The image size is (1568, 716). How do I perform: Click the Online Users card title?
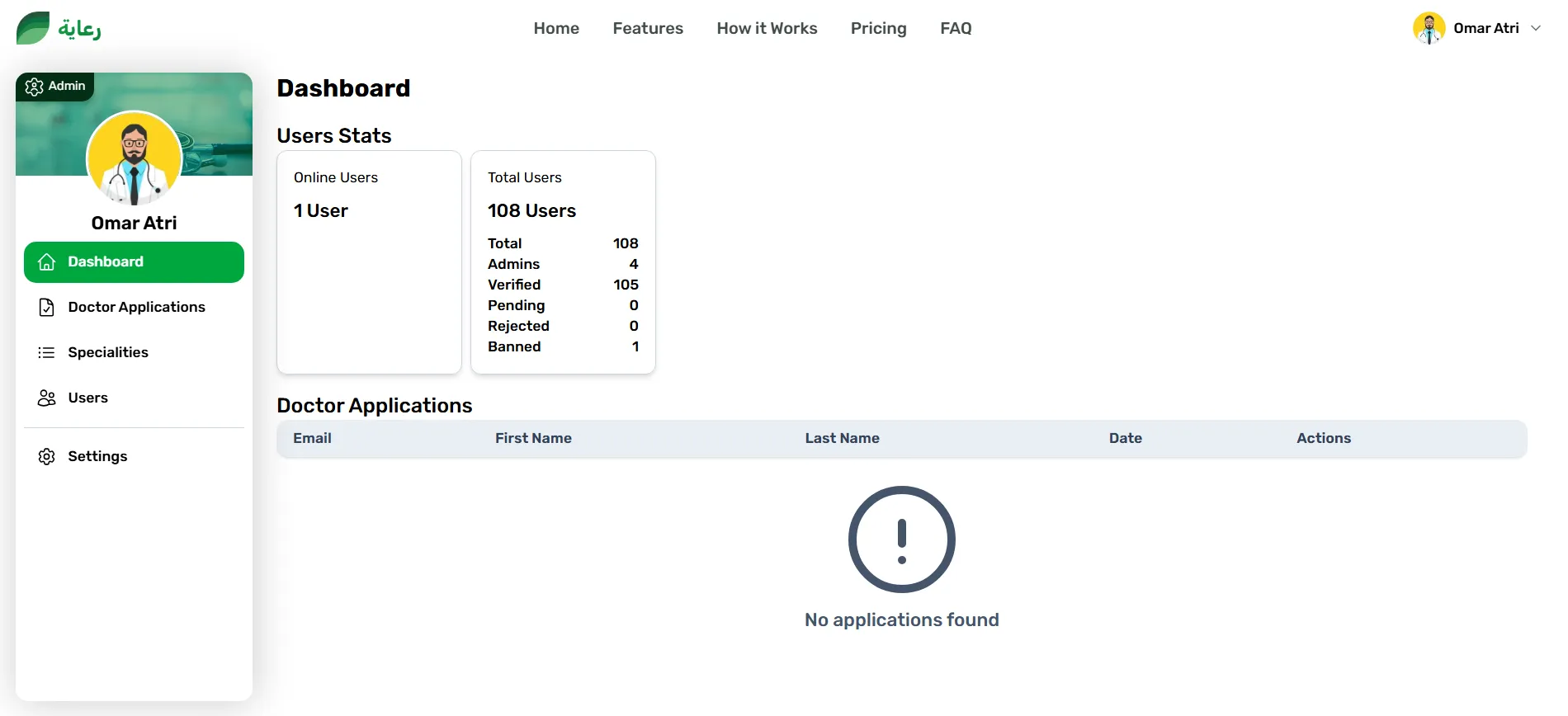[x=336, y=177]
